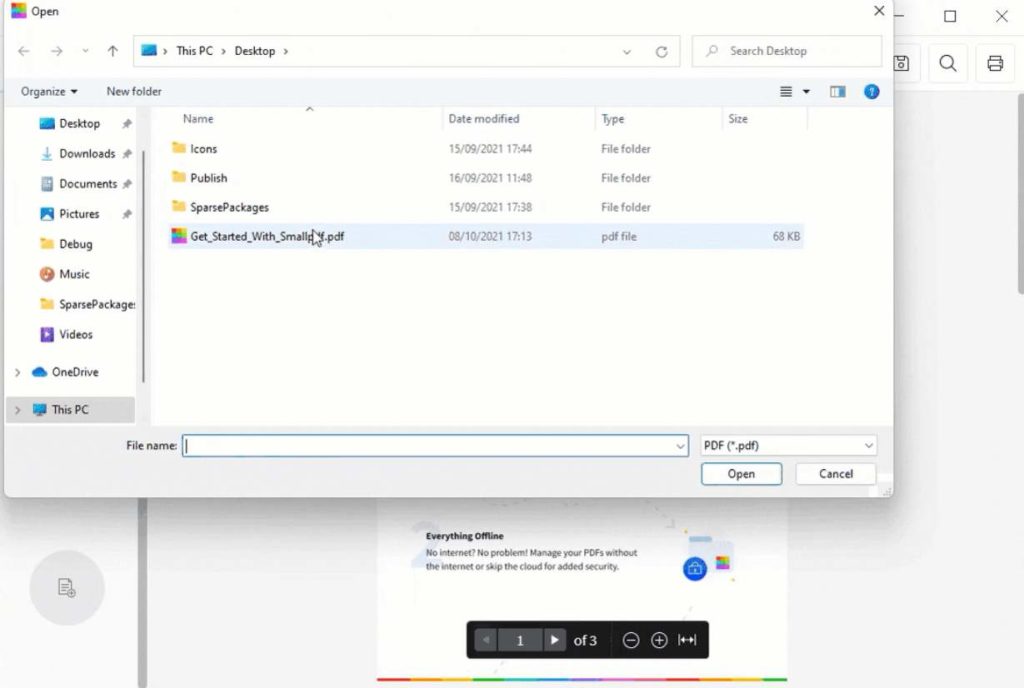Click the Icons folder icon
1024x688 pixels.
click(178, 148)
